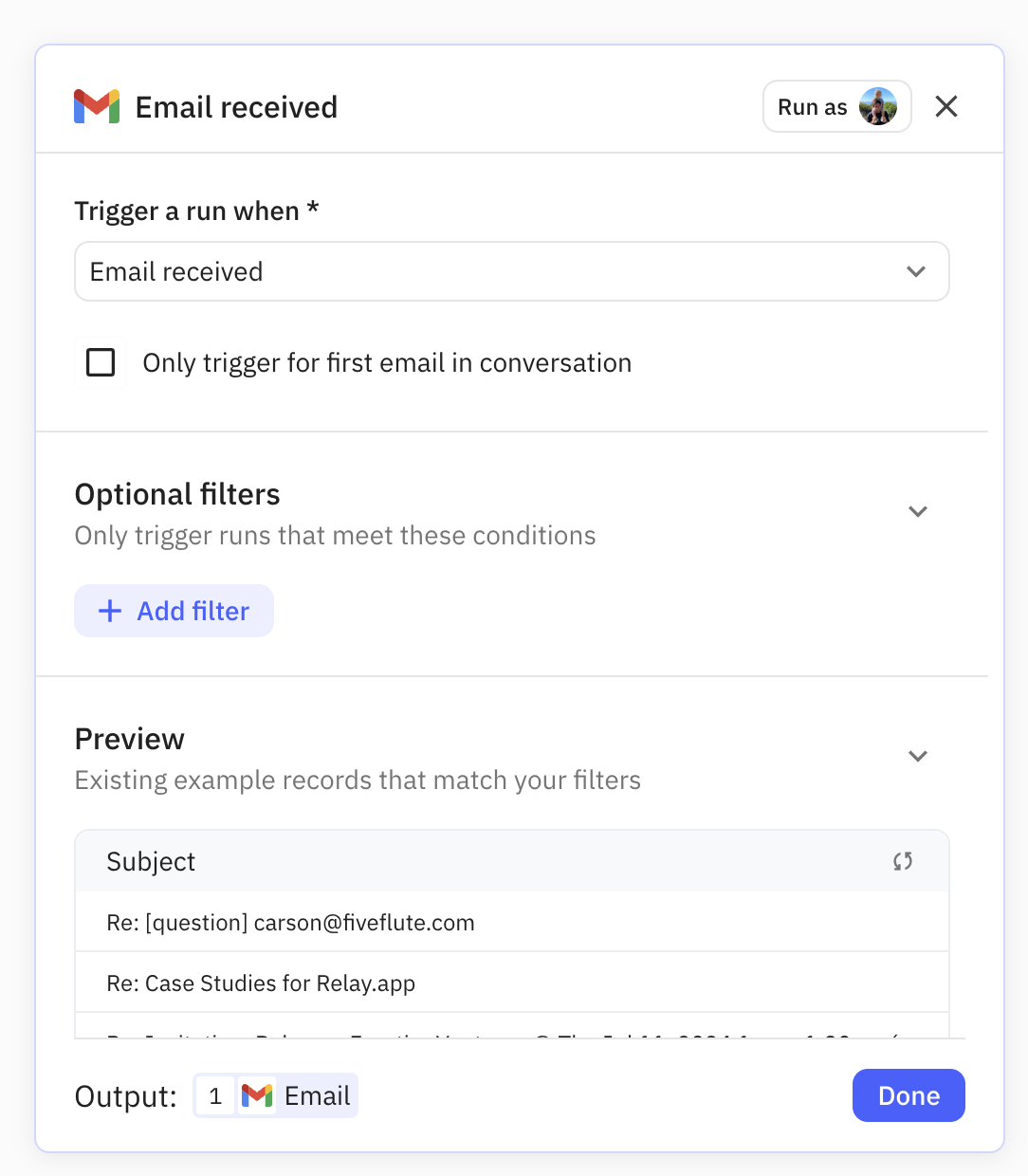Image resolution: width=1028 pixels, height=1176 pixels.
Task: Select the carson@fiveflute.com question email row
Action: 290,923
